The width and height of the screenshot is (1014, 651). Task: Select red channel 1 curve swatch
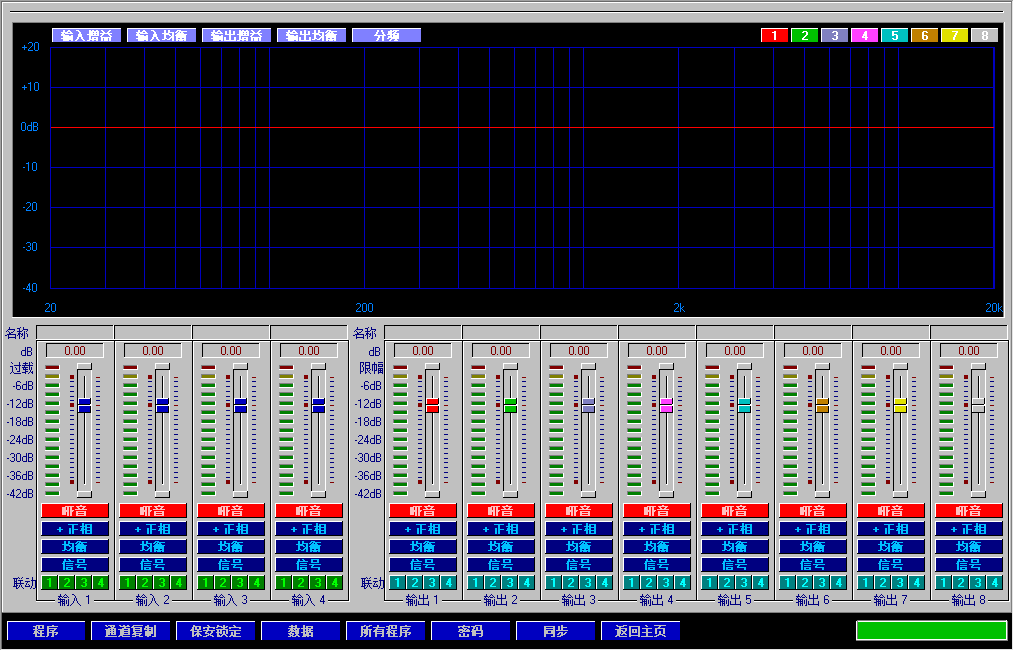click(775, 36)
